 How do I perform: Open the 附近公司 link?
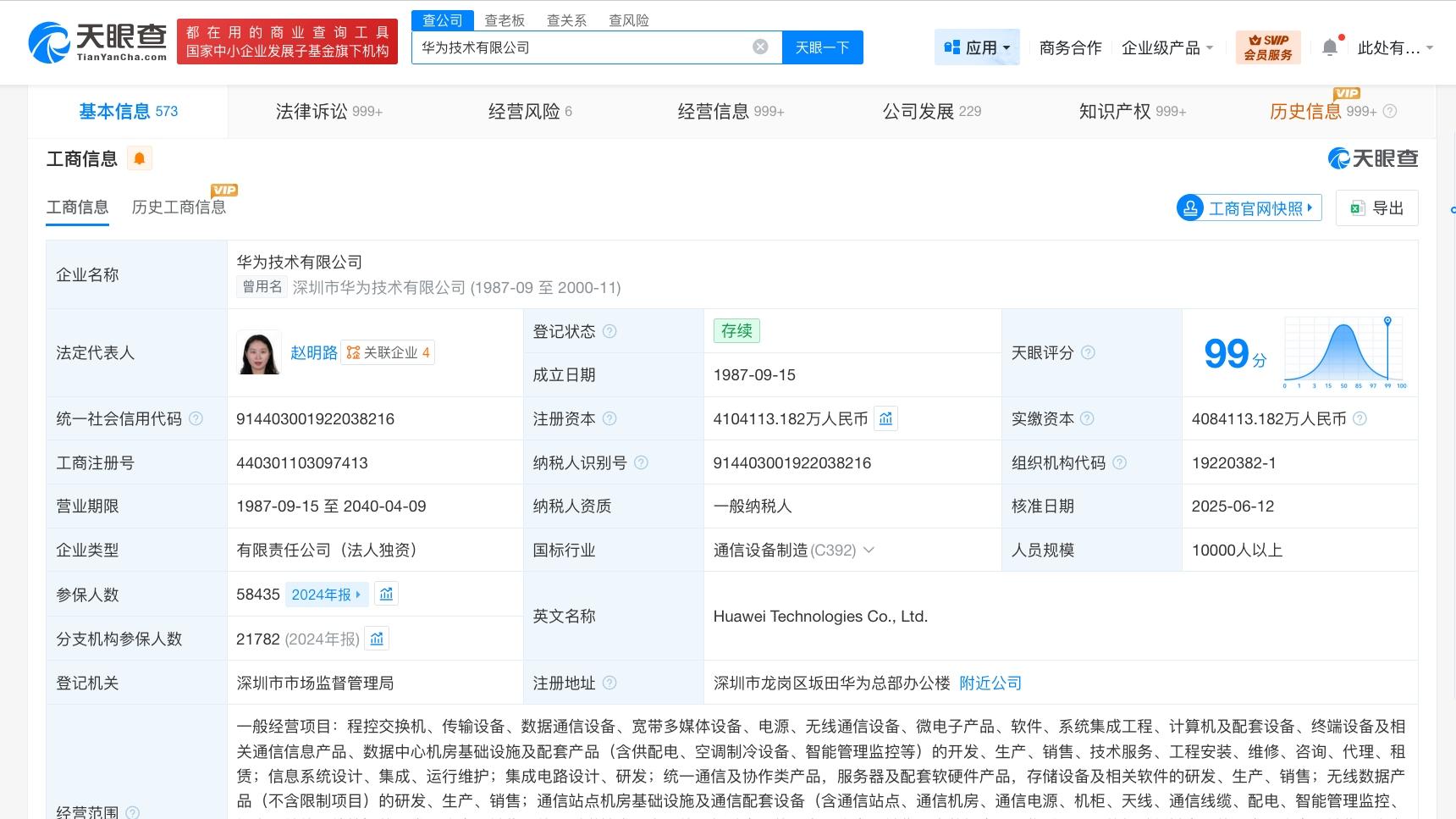click(x=989, y=683)
